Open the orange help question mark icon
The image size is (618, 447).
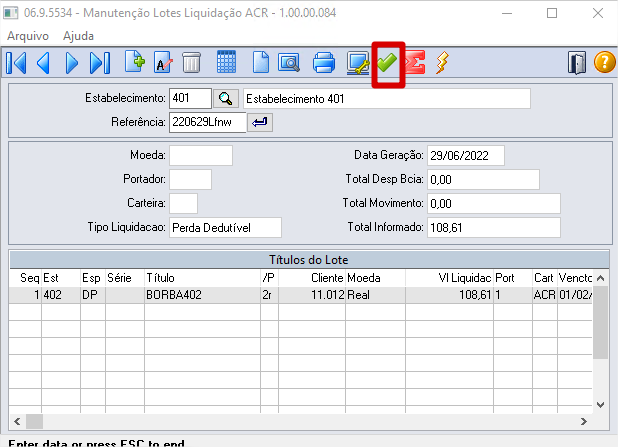(x=605, y=63)
